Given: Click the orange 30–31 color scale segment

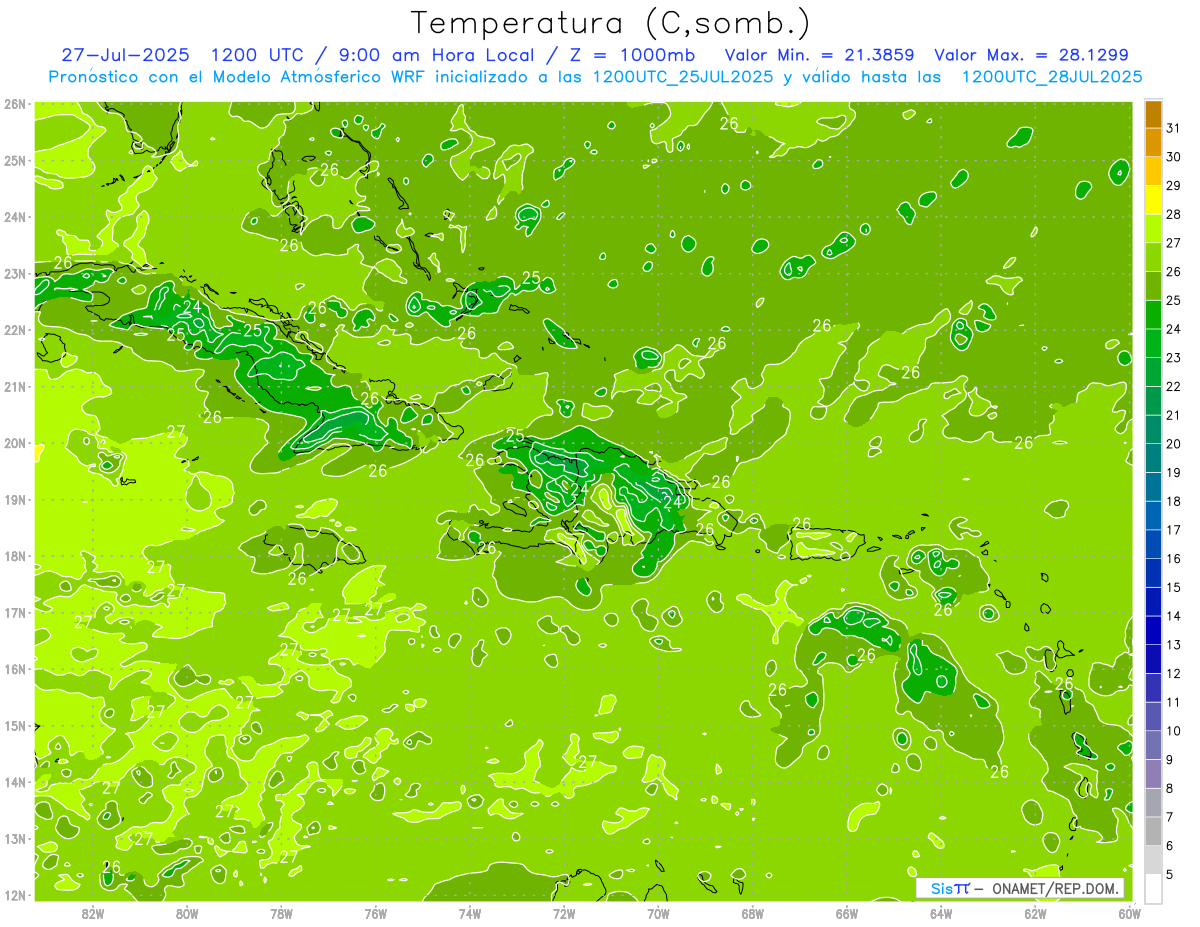Looking at the screenshot, I should [1153, 143].
